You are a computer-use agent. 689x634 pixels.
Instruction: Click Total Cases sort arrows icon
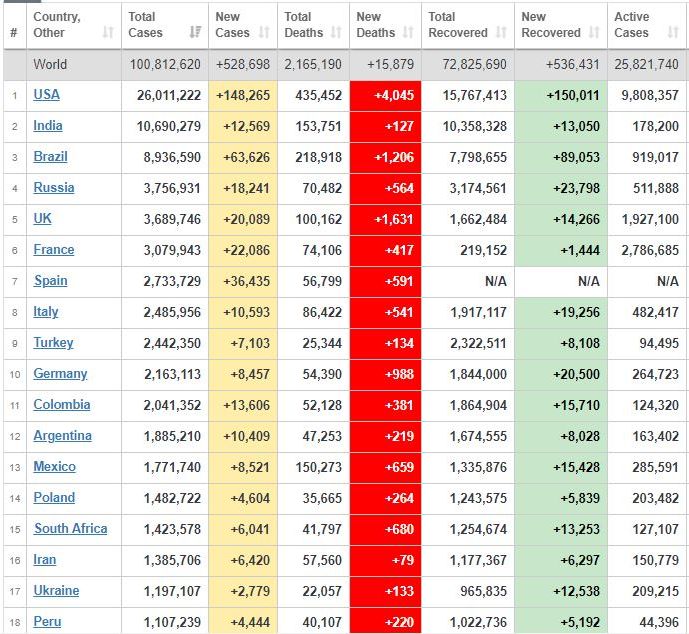pos(195,33)
